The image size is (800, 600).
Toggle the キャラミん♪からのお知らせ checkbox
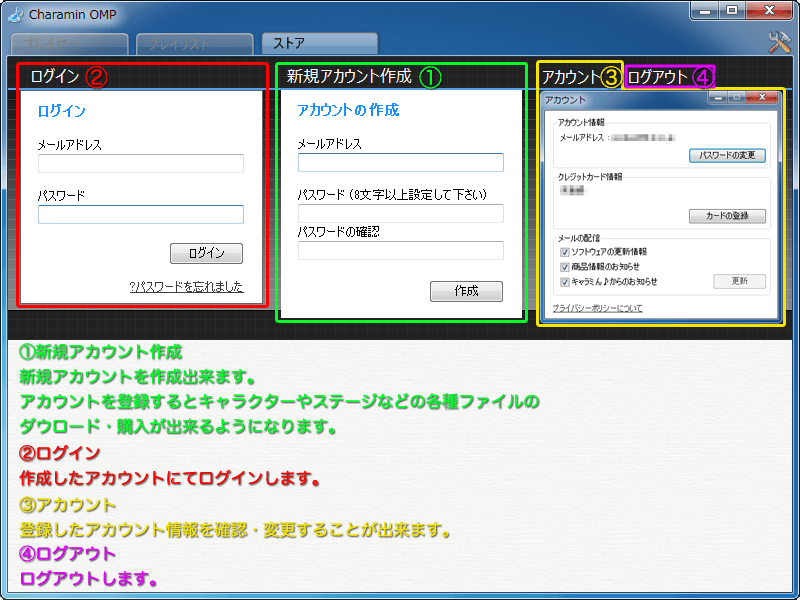pyautogui.click(x=565, y=282)
